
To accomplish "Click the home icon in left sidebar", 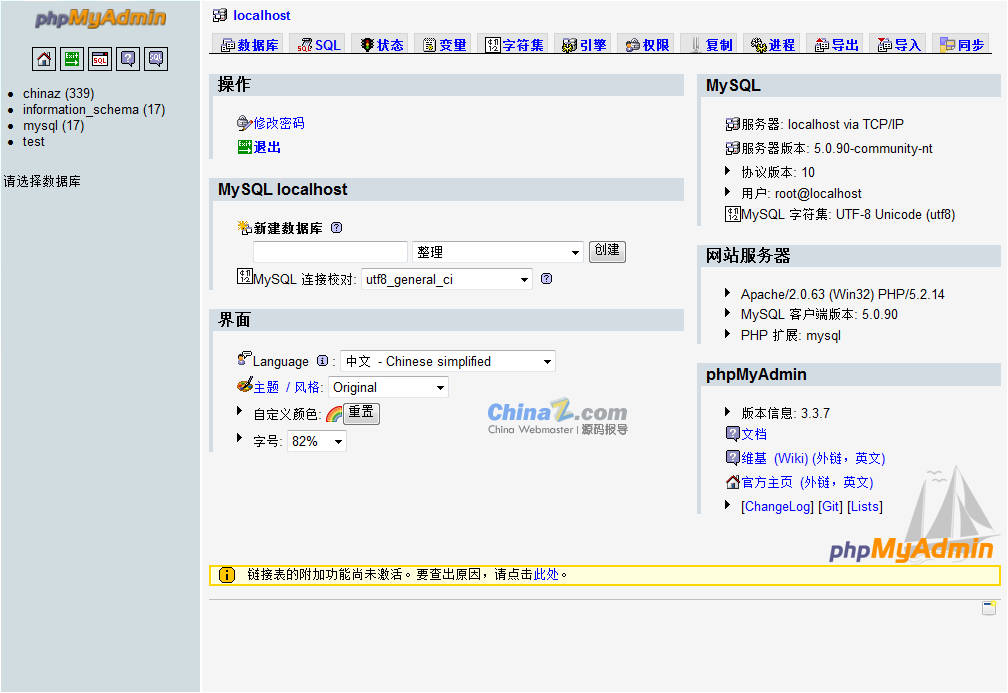I will click(44, 59).
